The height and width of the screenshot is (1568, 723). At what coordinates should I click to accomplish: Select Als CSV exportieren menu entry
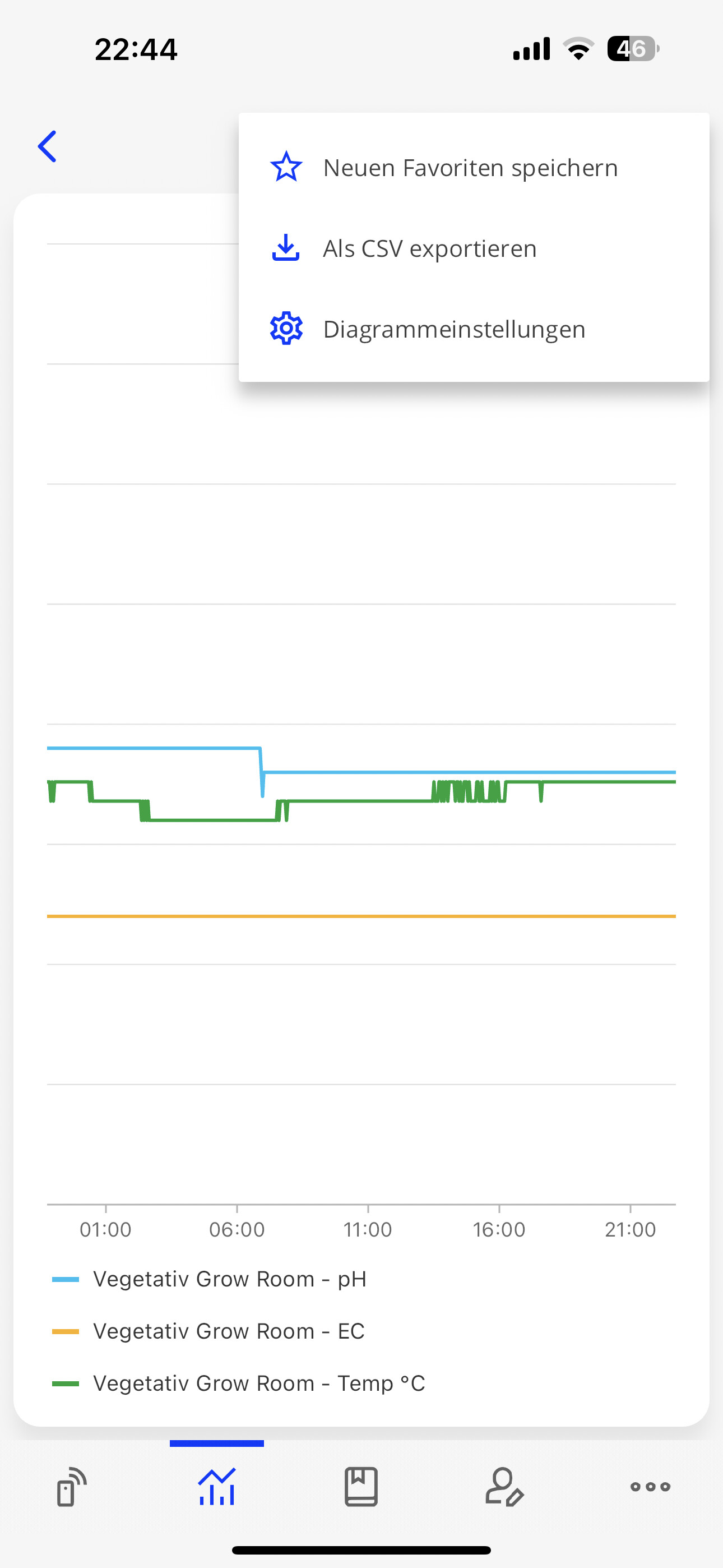point(430,249)
